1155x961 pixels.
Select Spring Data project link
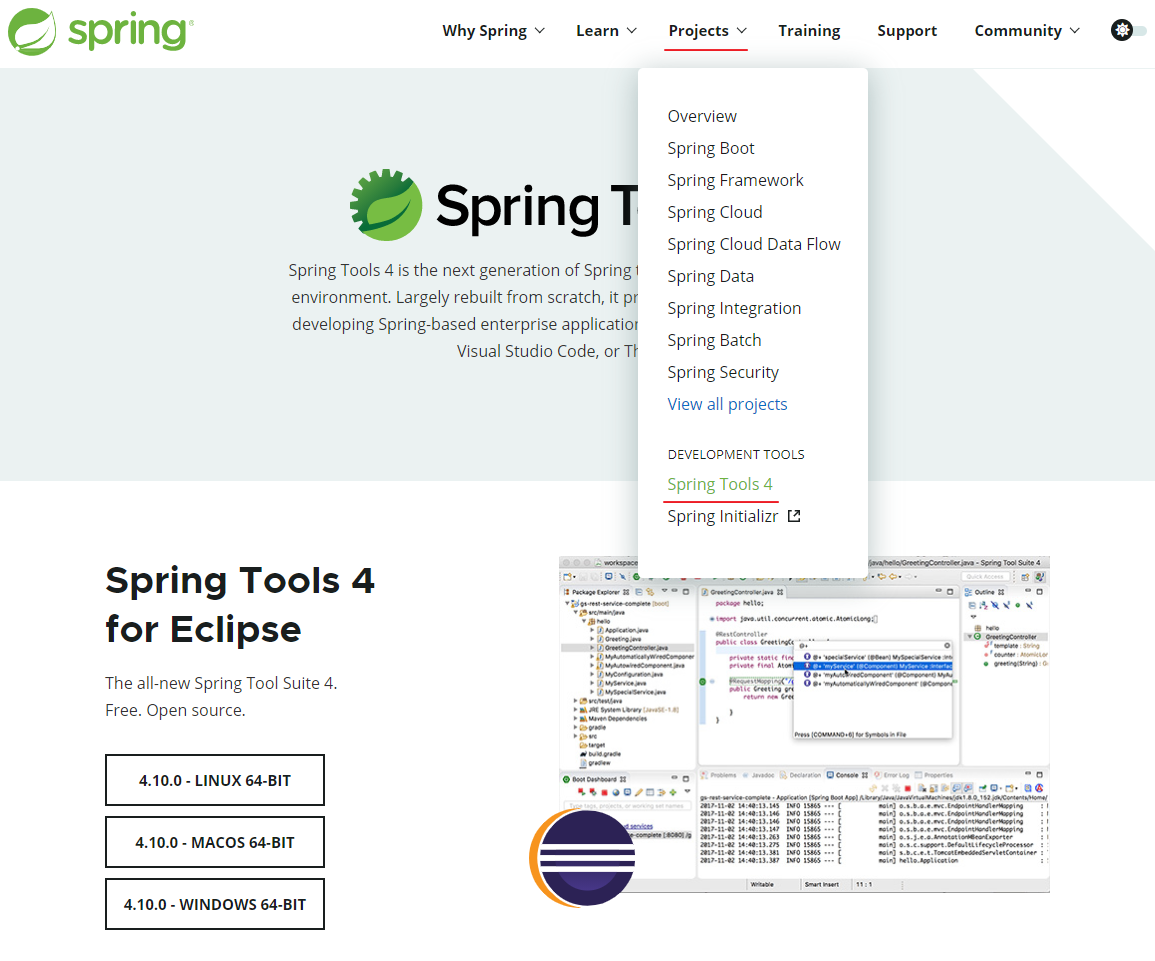point(710,276)
